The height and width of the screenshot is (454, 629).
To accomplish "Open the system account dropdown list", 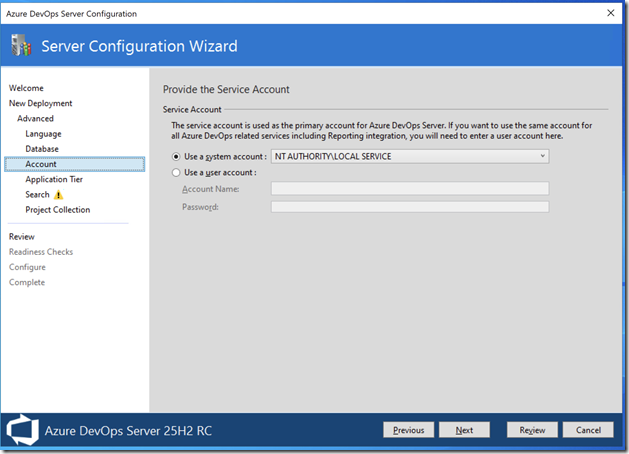I will pyautogui.click(x=542, y=157).
